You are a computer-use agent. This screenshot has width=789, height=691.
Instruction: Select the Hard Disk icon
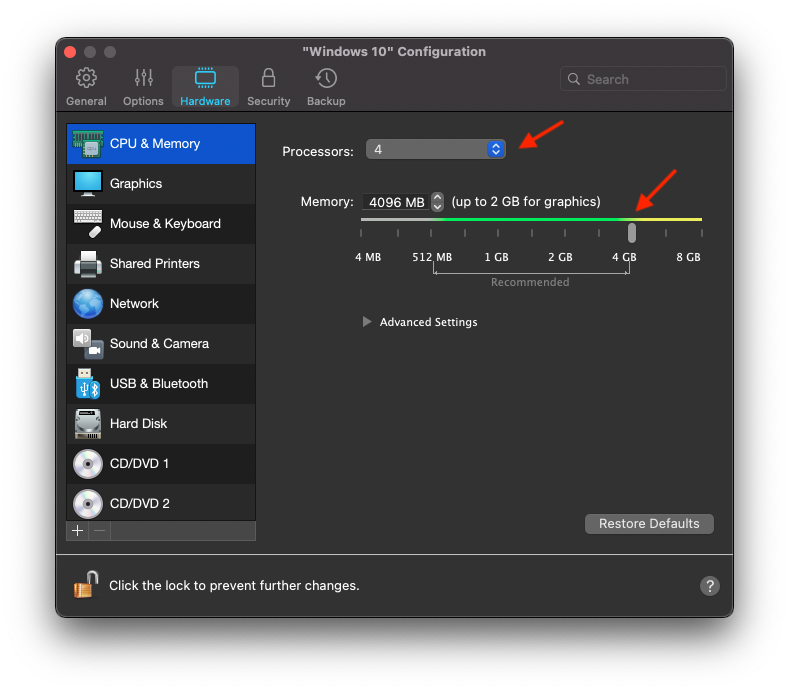88,424
